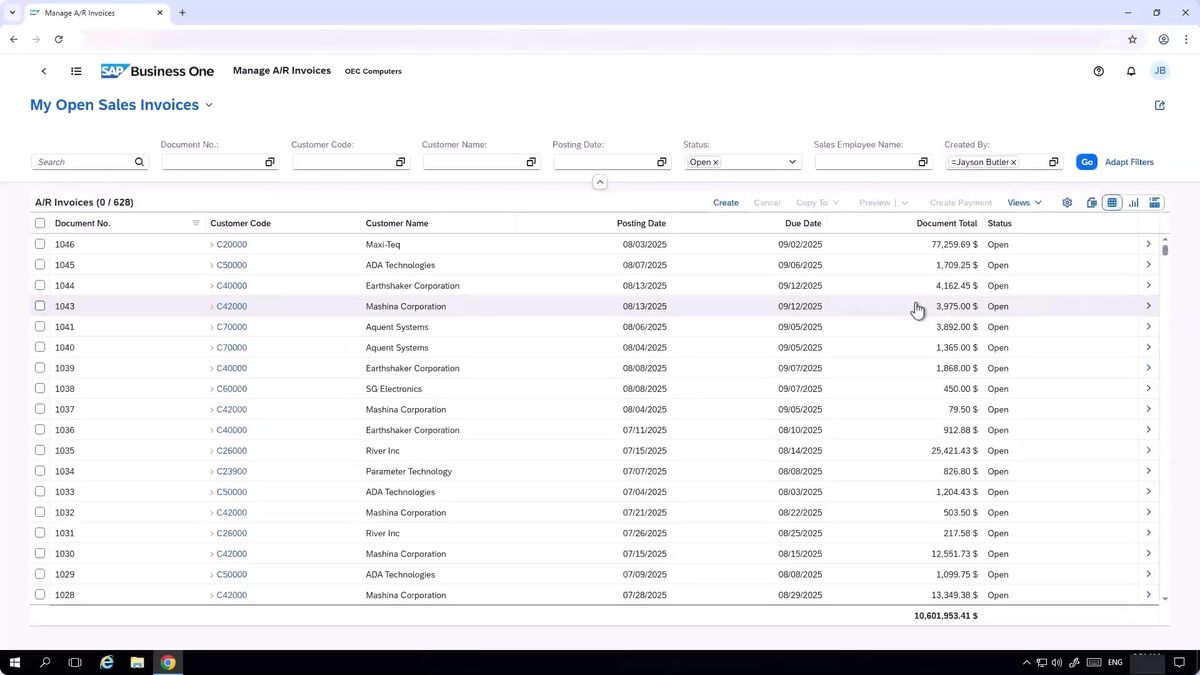Remove the Jayson Butler filter token
This screenshot has width=1200, height=675.
click(1013, 162)
